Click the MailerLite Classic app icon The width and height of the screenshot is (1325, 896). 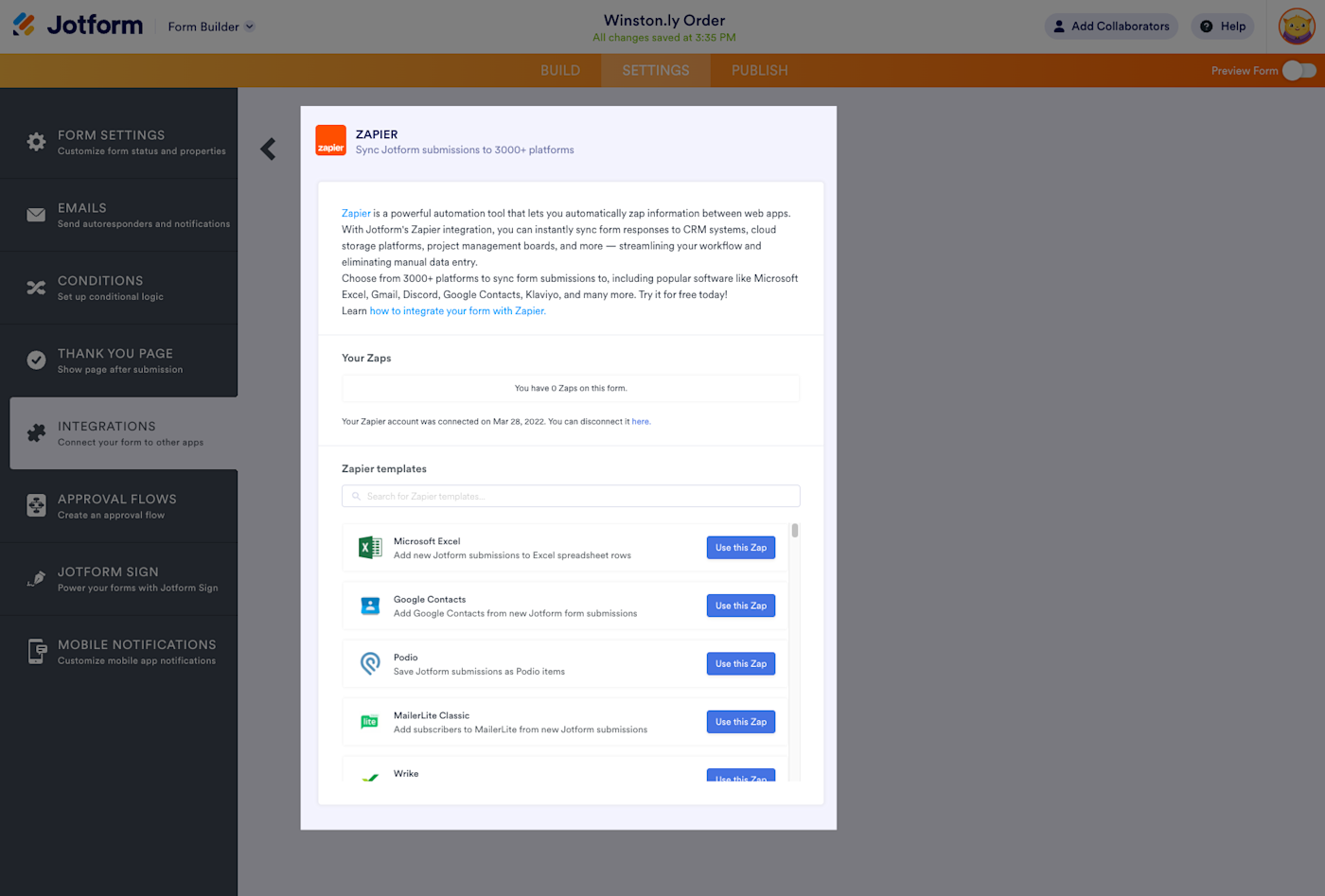coord(370,722)
